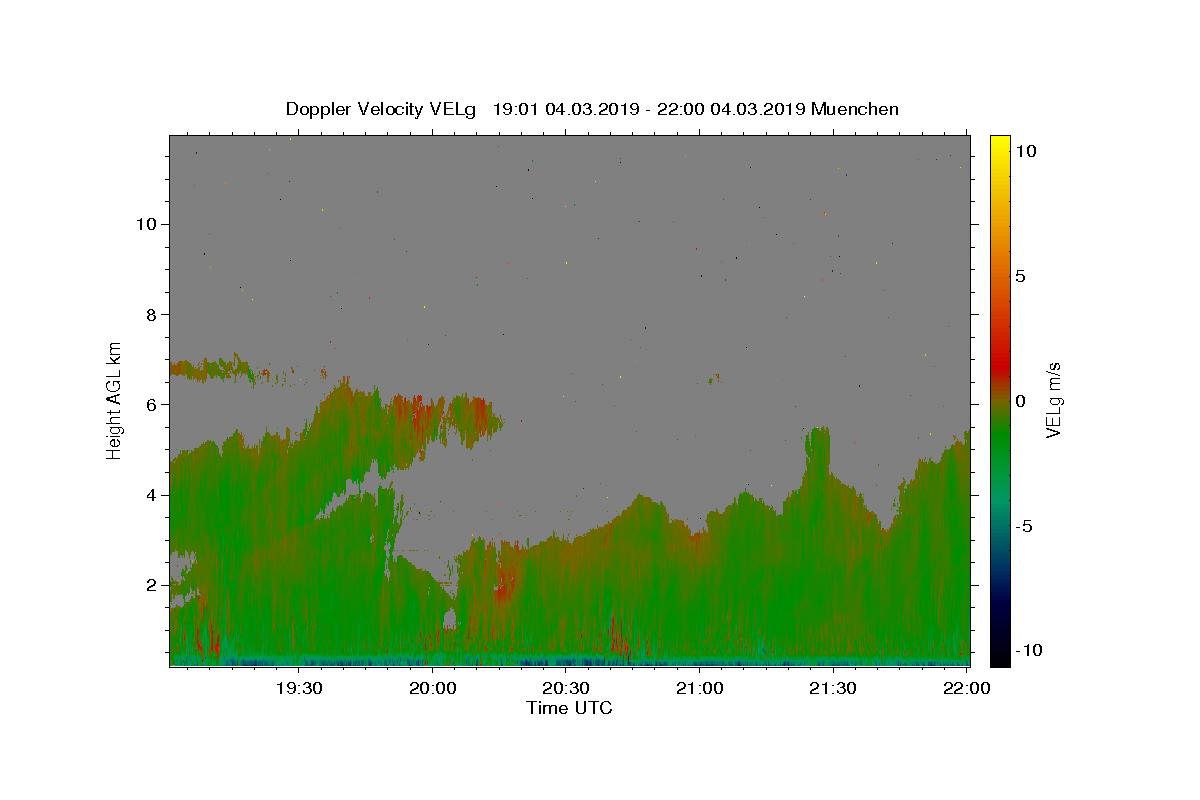Click the height axis label '6'

pyautogui.click(x=151, y=404)
